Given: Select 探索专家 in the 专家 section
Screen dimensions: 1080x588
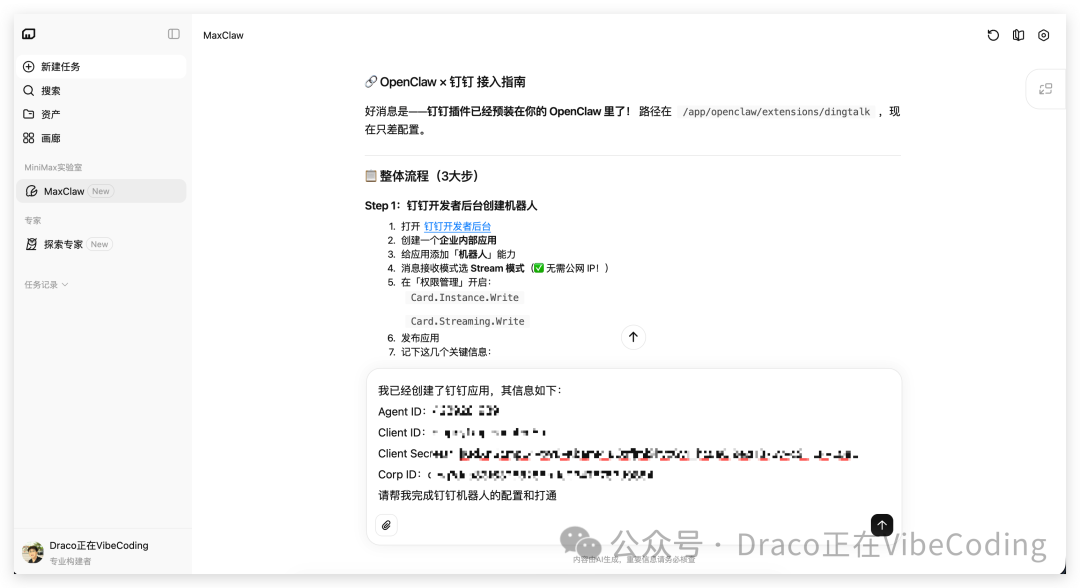Looking at the screenshot, I should click(65, 243).
